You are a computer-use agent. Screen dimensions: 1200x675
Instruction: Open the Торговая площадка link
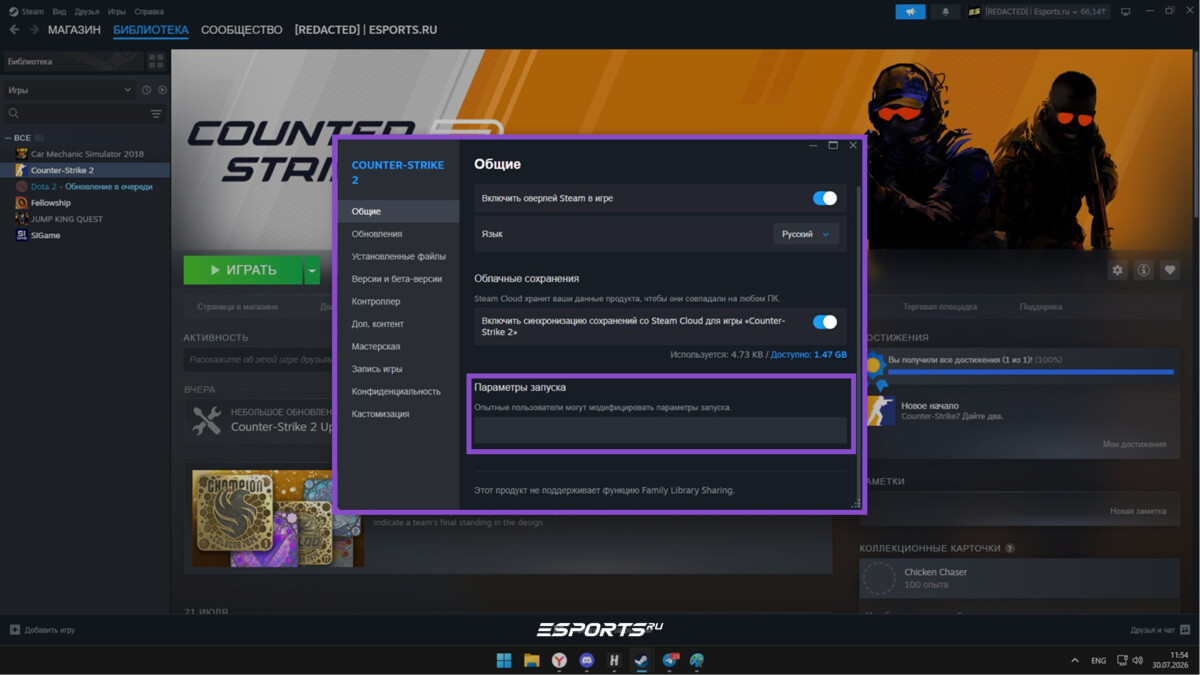click(x=940, y=306)
